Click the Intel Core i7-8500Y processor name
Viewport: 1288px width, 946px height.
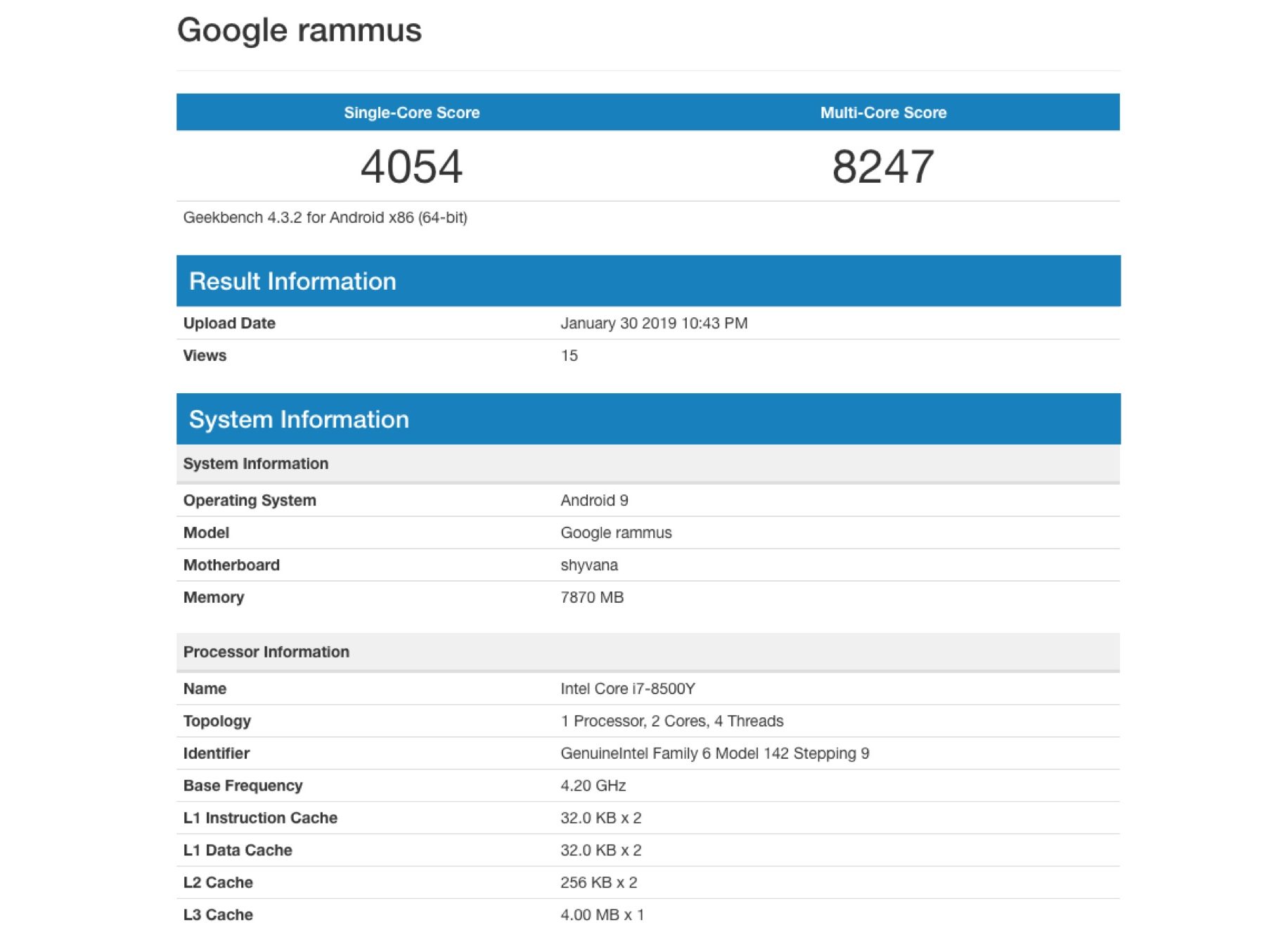pos(627,689)
